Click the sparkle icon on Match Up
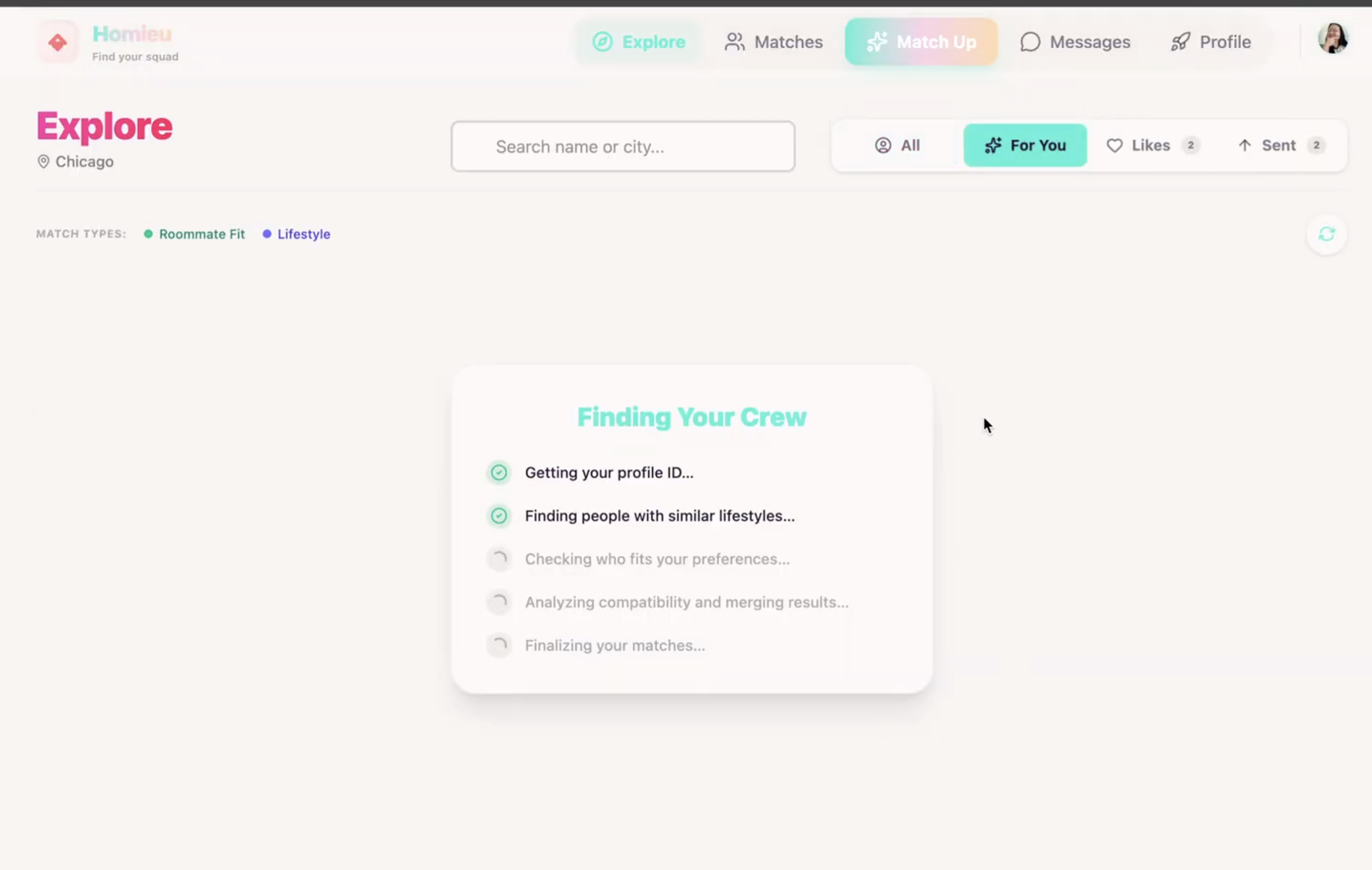This screenshot has height=870, width=1372. pos(877,42)
